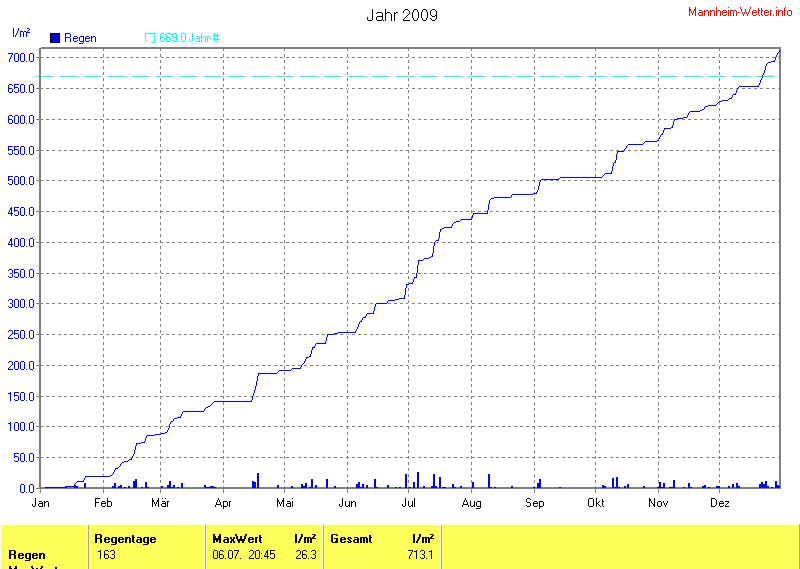Image resolution: width=800 pixels, height=569 pixels.
Task: Click the l/m² y-axis unit label
Action: click(20, 33)
